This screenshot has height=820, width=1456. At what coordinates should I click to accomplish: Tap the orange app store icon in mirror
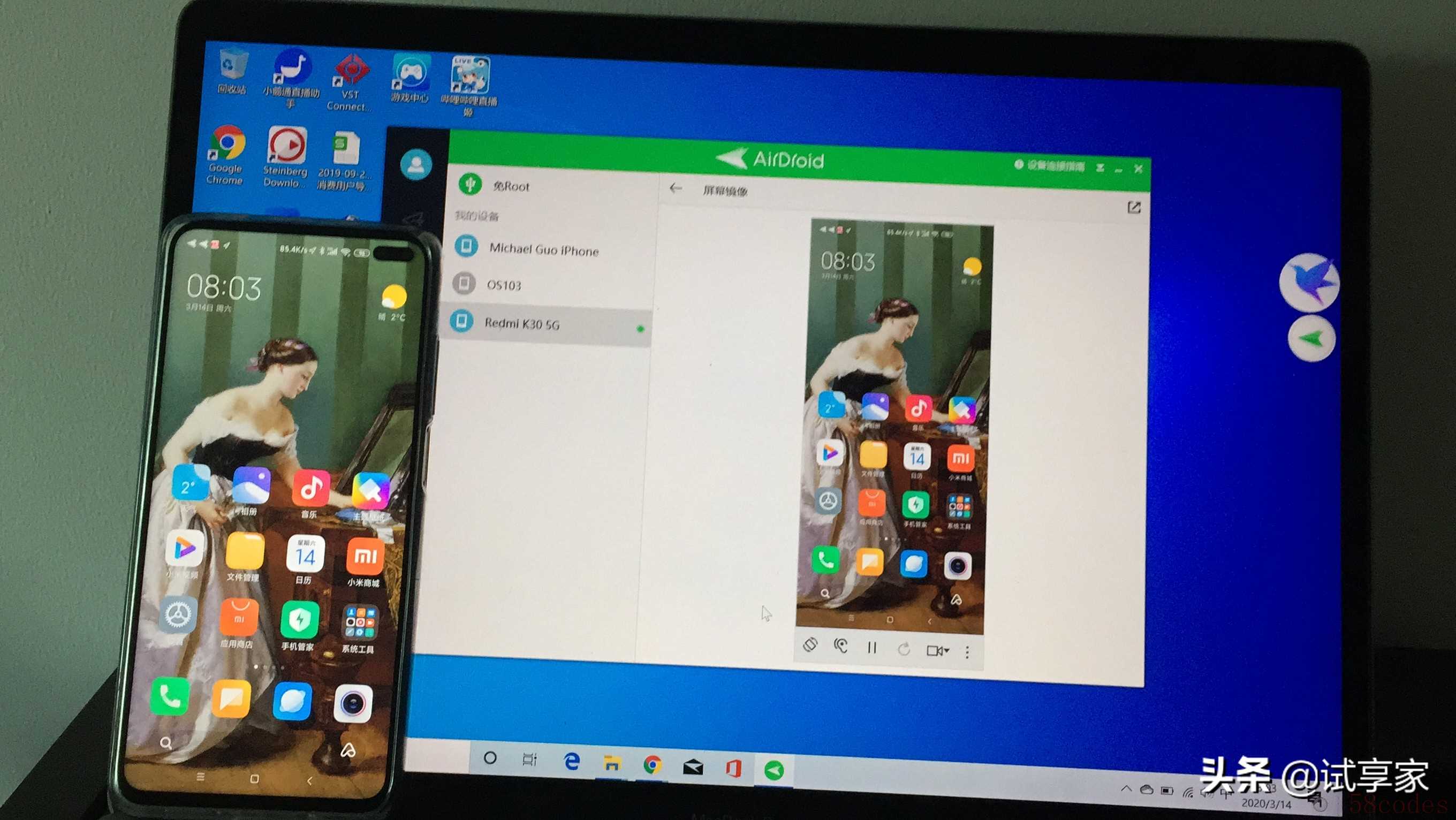click(x=871, y=503)
